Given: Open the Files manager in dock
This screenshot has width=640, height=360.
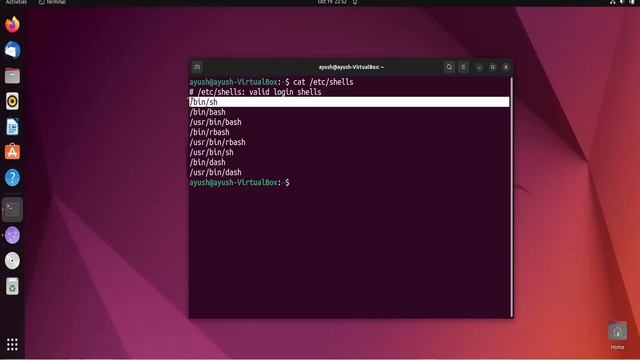Looking at the screenshot, I should [x=12, y=76].
